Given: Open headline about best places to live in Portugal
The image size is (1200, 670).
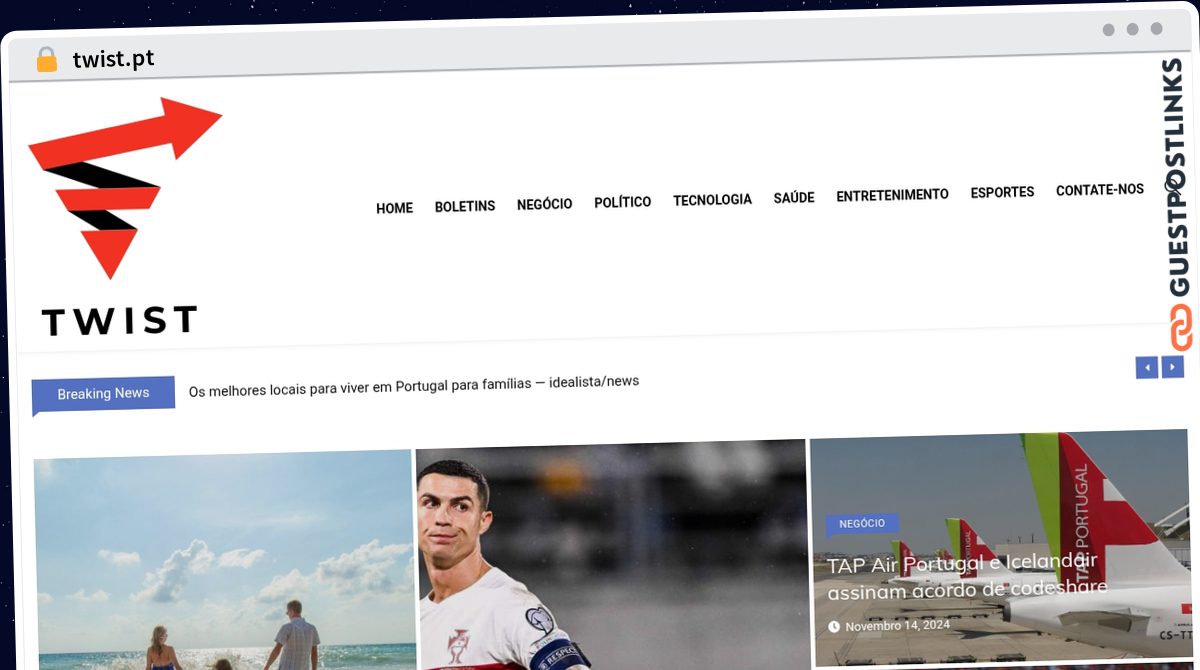Looking at the screenshot, I should point(414,386).
